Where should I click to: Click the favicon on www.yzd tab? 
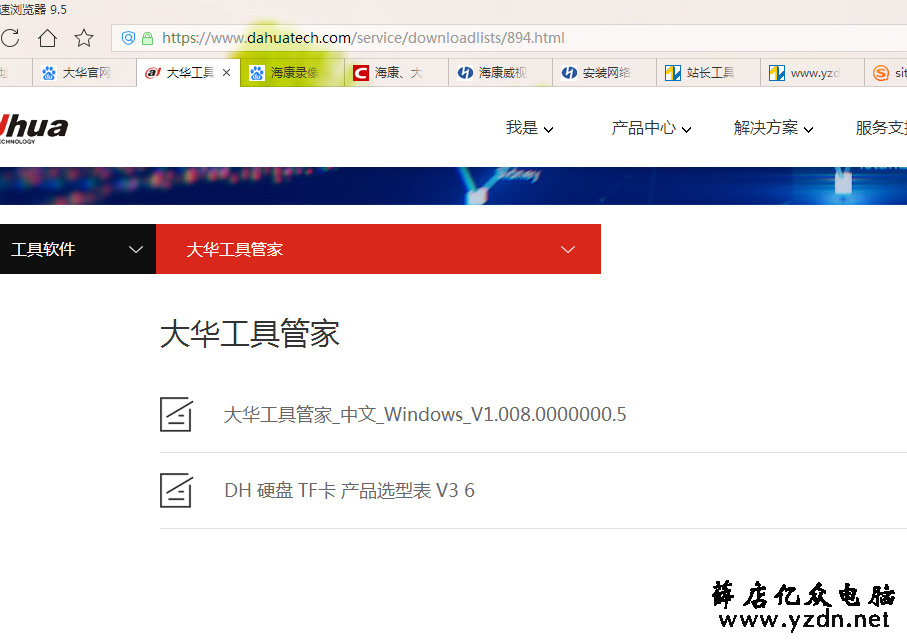tap(777, 73)
